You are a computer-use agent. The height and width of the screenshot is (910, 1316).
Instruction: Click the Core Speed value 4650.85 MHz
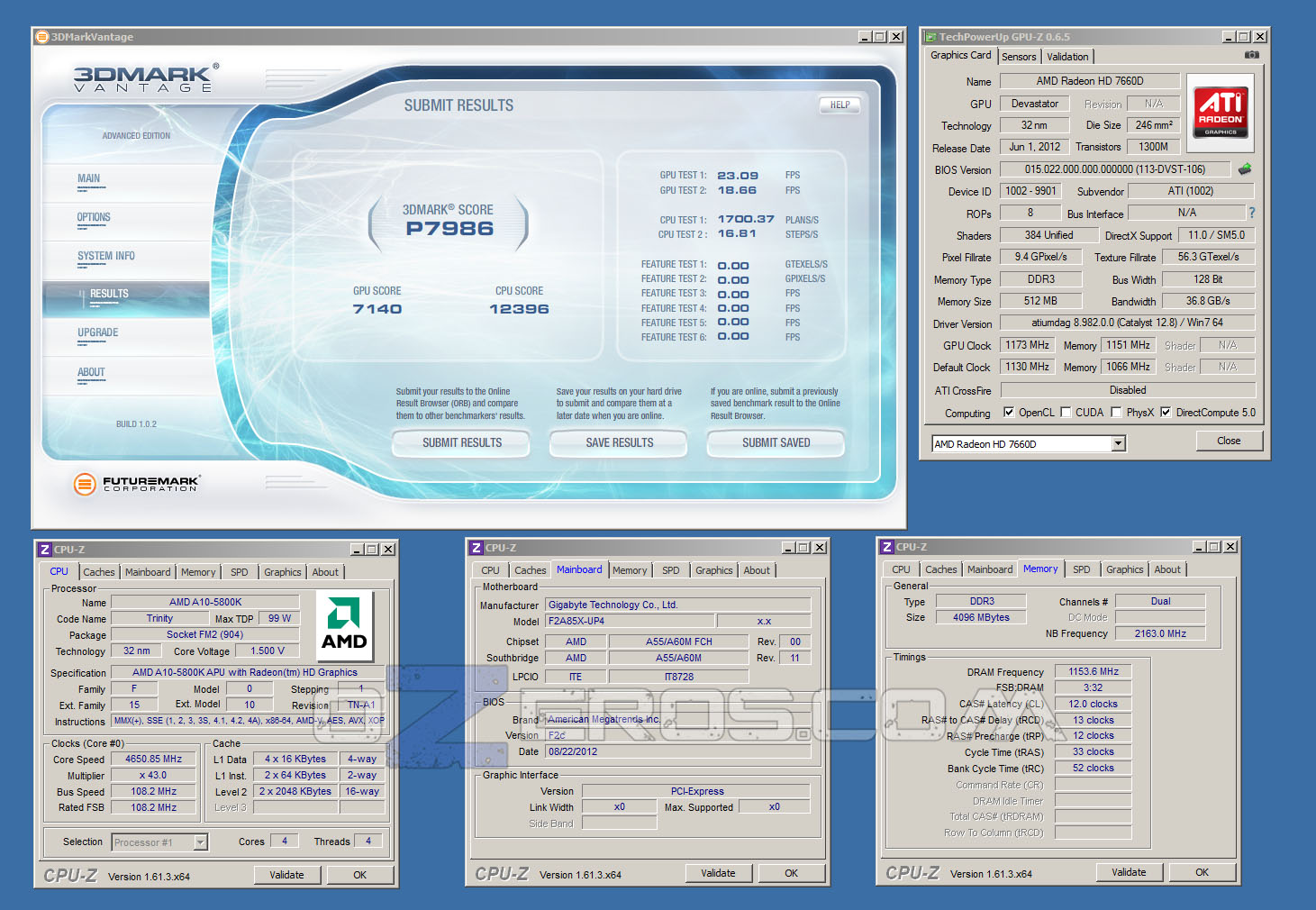[153, 760]
